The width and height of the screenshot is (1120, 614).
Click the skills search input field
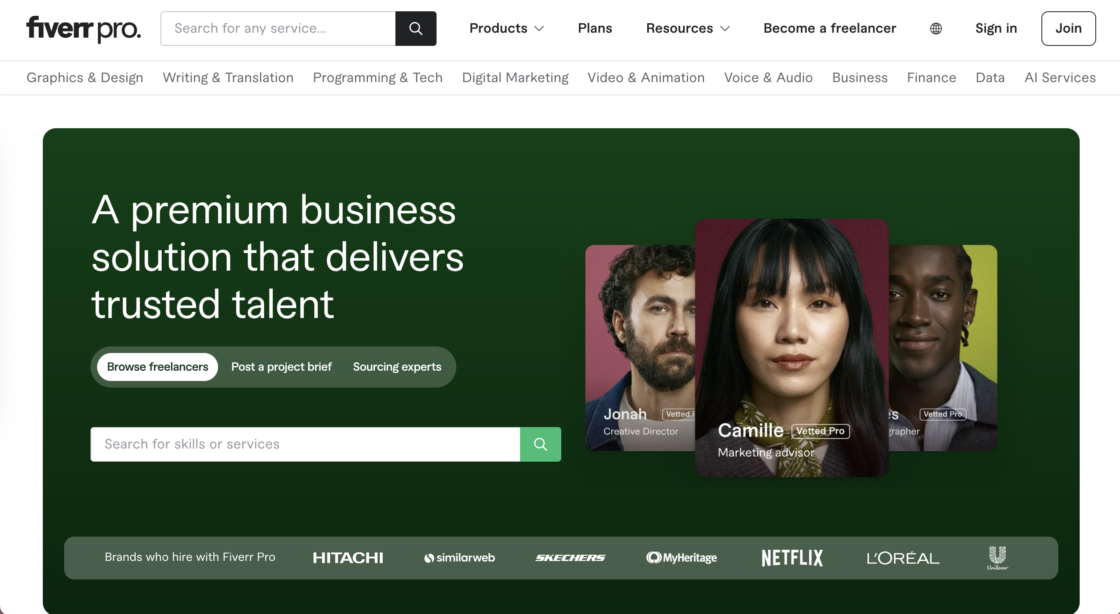click(300, 444)
